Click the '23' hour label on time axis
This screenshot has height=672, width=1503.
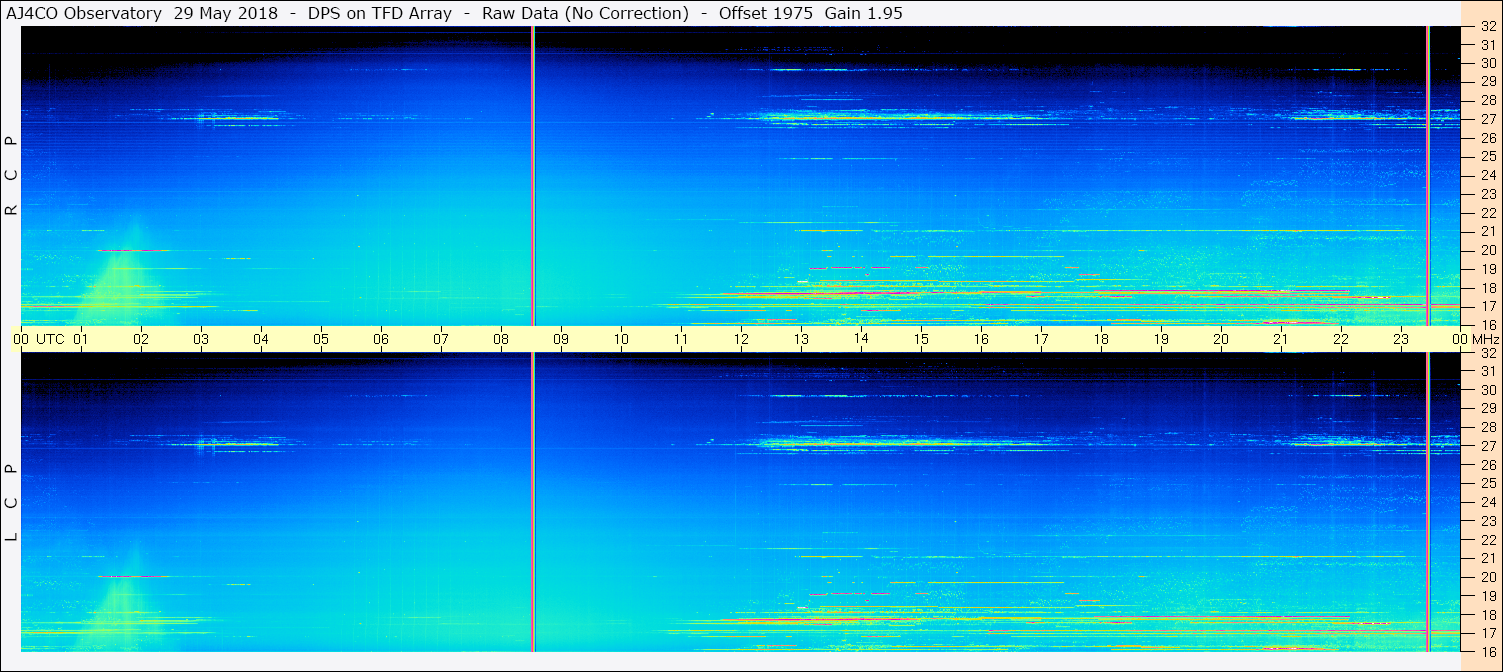(1401, 339)
